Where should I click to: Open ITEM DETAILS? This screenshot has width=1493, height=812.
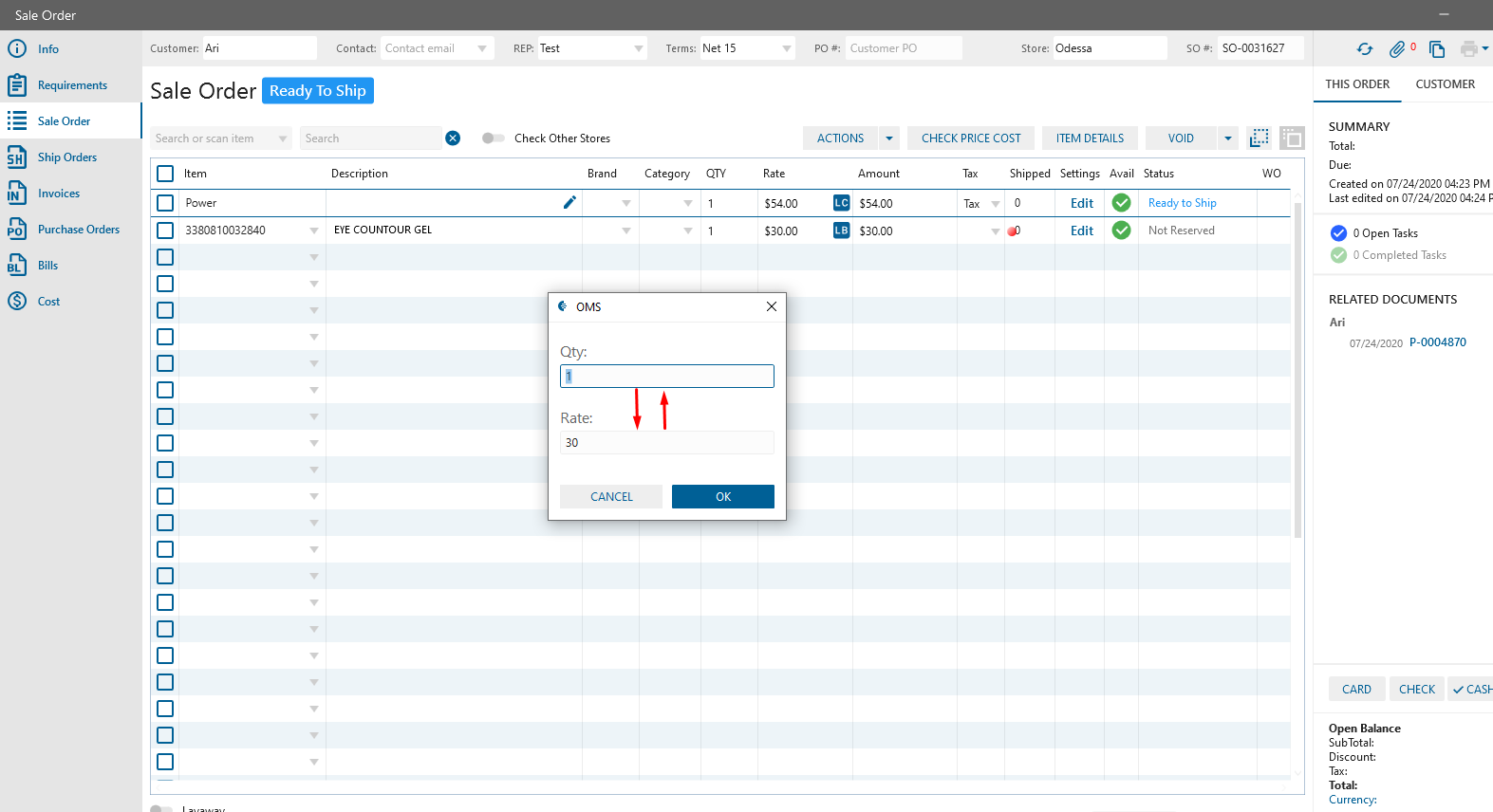pos(1090,138)
